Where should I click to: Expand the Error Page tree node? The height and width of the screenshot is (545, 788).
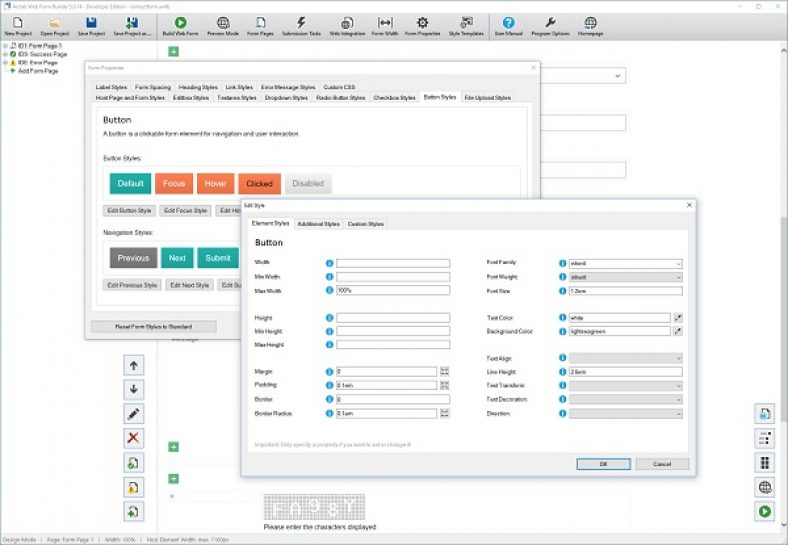click(x=6, y=62)
